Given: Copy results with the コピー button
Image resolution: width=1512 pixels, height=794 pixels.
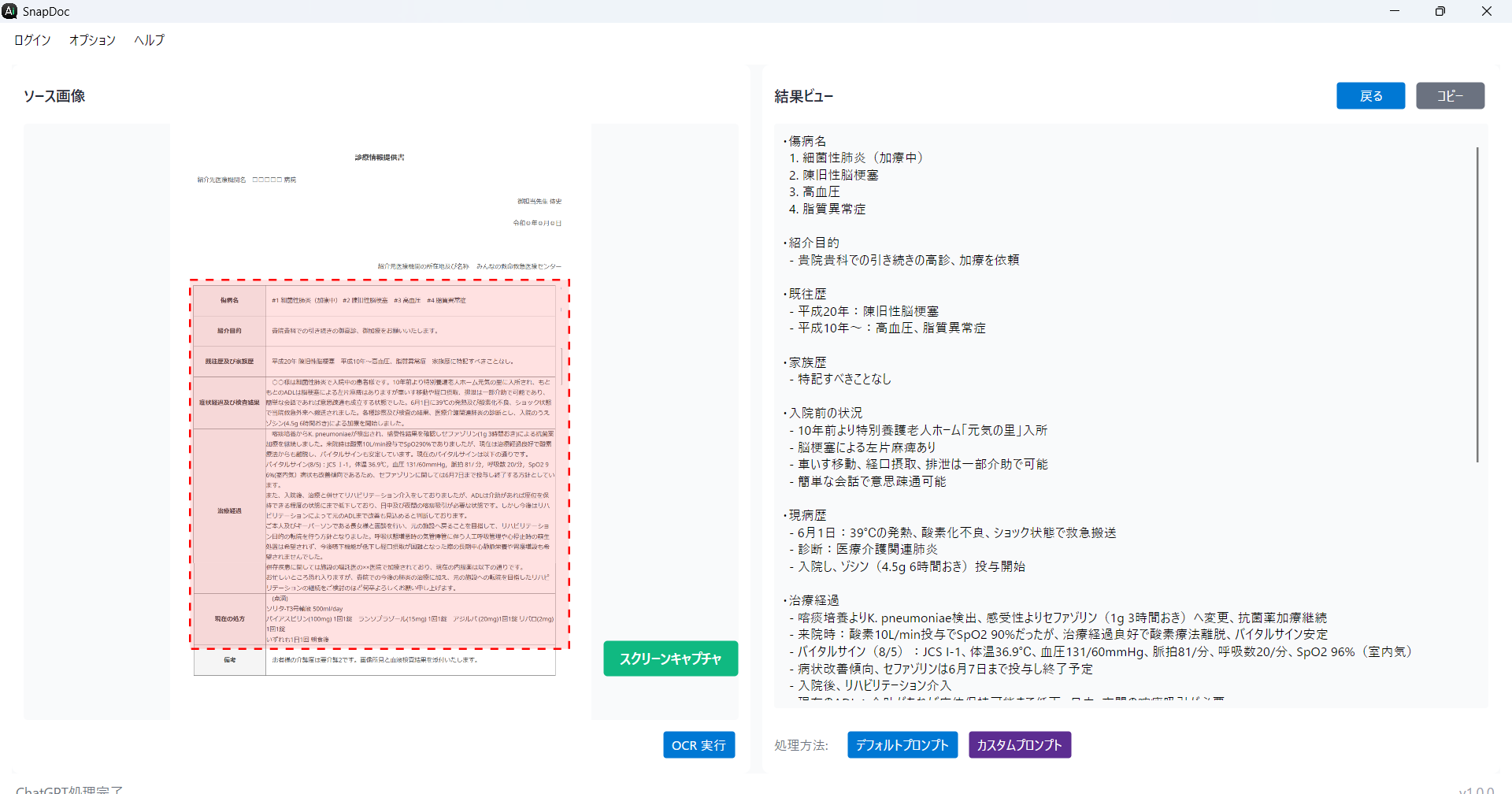Looking at the screenshot, I should tap(1449, 96).
